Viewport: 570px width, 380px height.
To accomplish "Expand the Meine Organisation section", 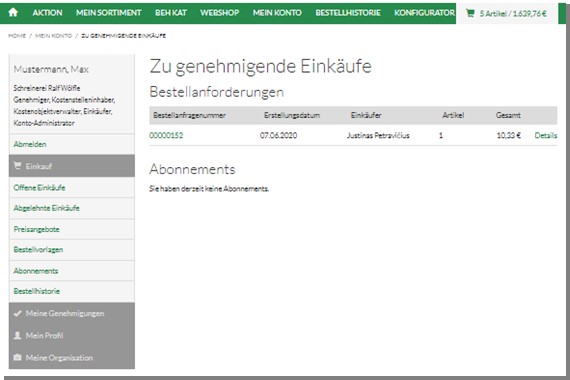I will pyautogui.click(x=72, y=357).
